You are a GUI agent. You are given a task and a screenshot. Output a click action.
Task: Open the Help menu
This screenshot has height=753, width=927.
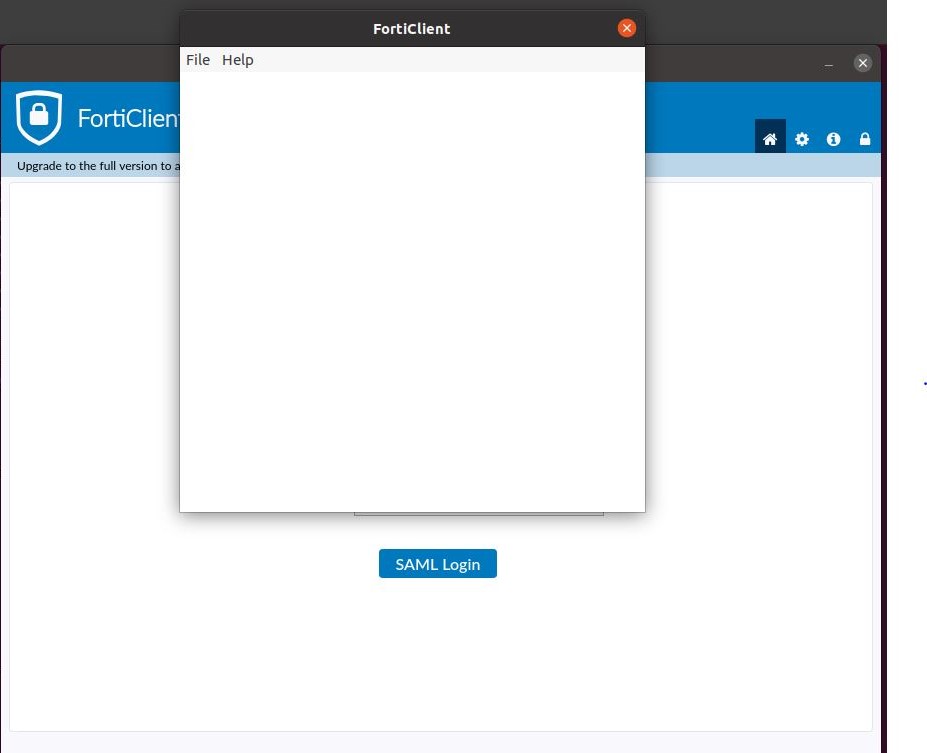point(237,60)
